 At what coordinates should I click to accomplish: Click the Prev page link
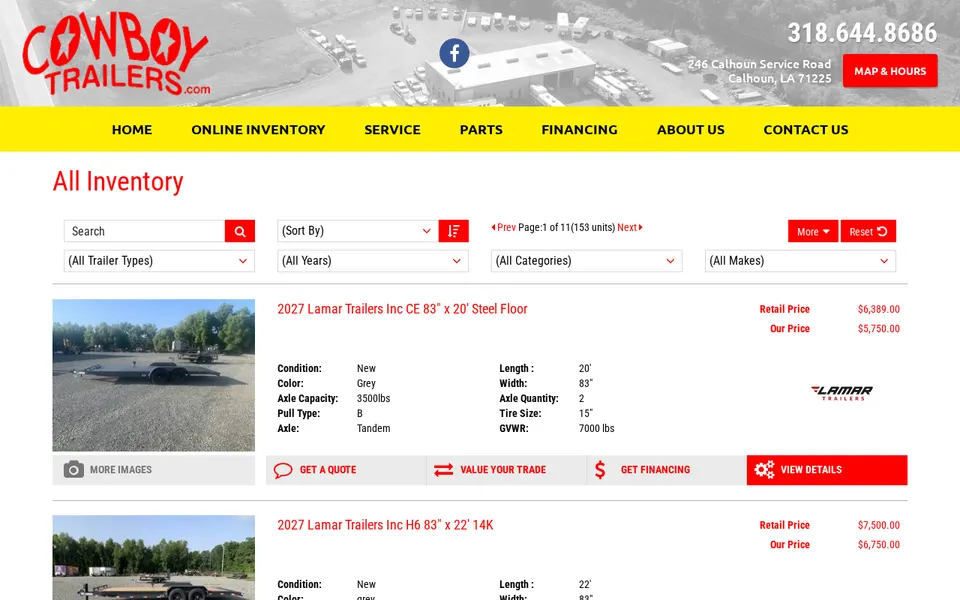coord(504,227)
